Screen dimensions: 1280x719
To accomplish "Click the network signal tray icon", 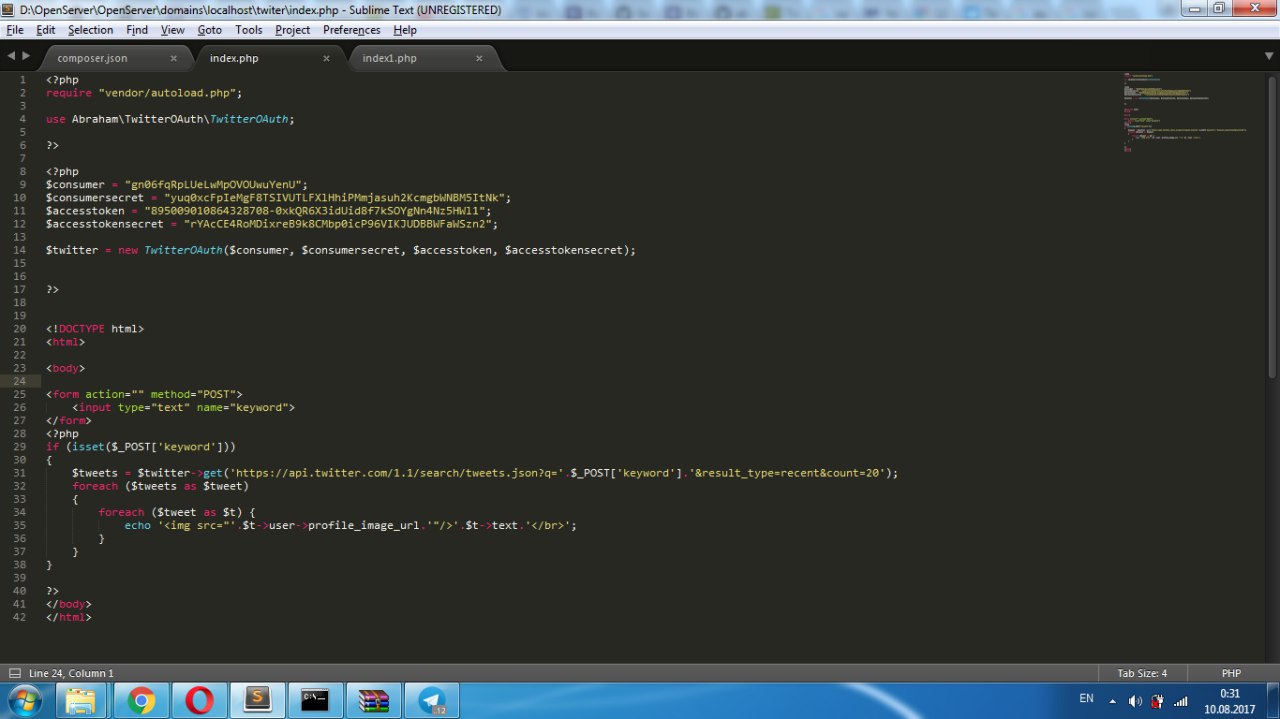I will coord(1180,701).
